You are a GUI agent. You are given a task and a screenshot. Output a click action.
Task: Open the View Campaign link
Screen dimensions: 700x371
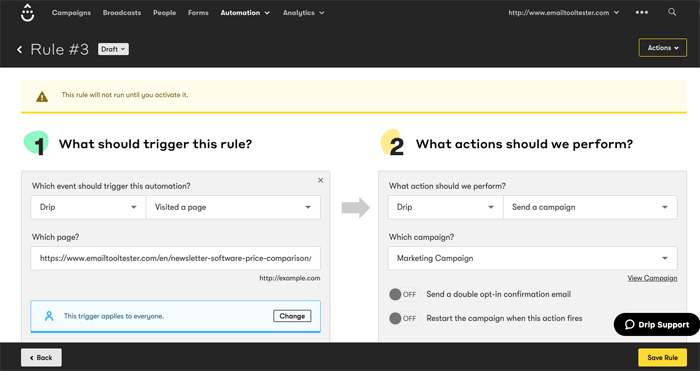point(652,278)
